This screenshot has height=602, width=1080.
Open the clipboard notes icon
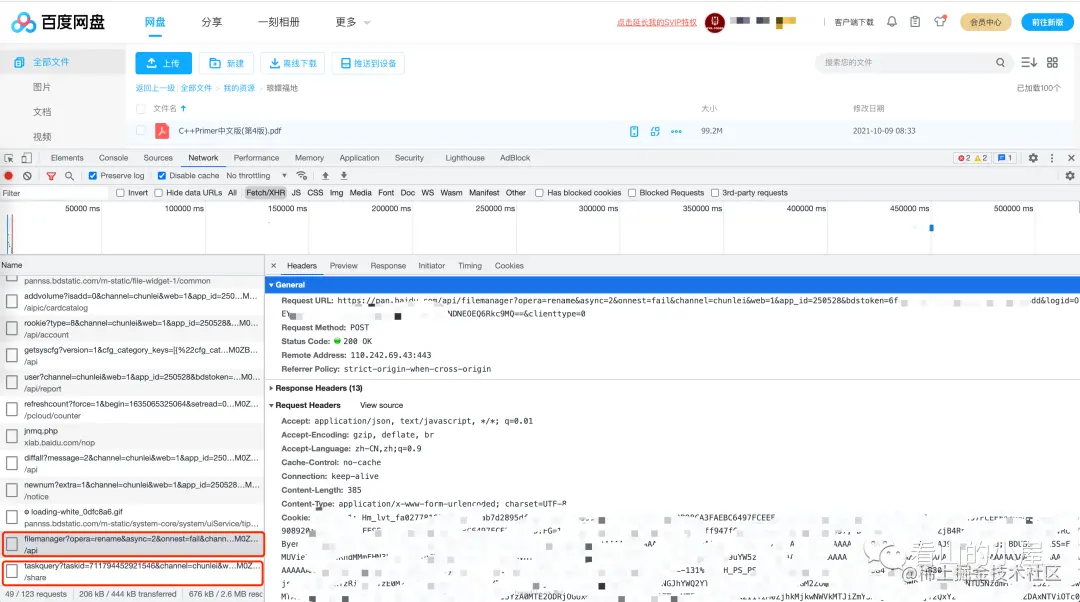(x=915, y=22)
